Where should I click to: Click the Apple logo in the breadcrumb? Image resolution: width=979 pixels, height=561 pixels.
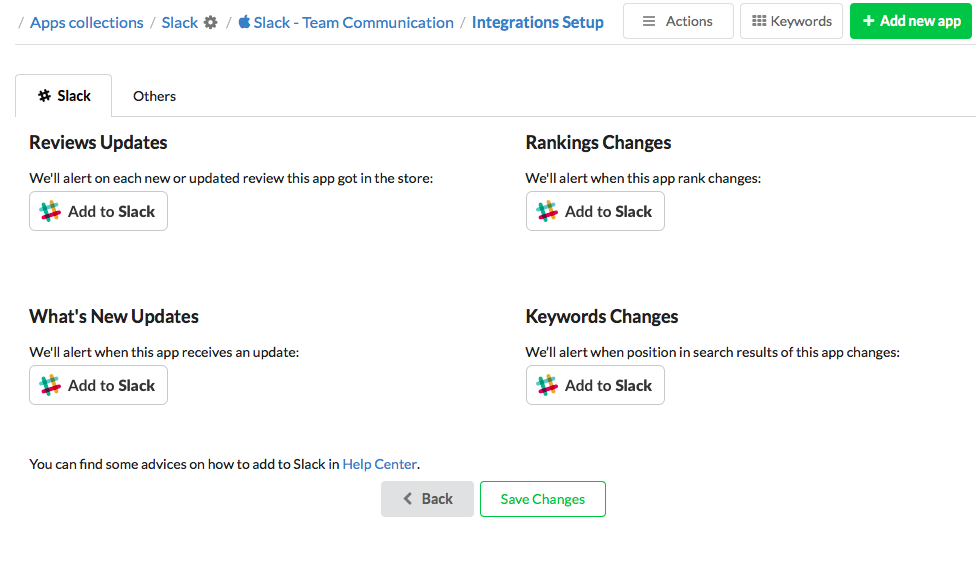pyautogui.click(x=244, y=22)
